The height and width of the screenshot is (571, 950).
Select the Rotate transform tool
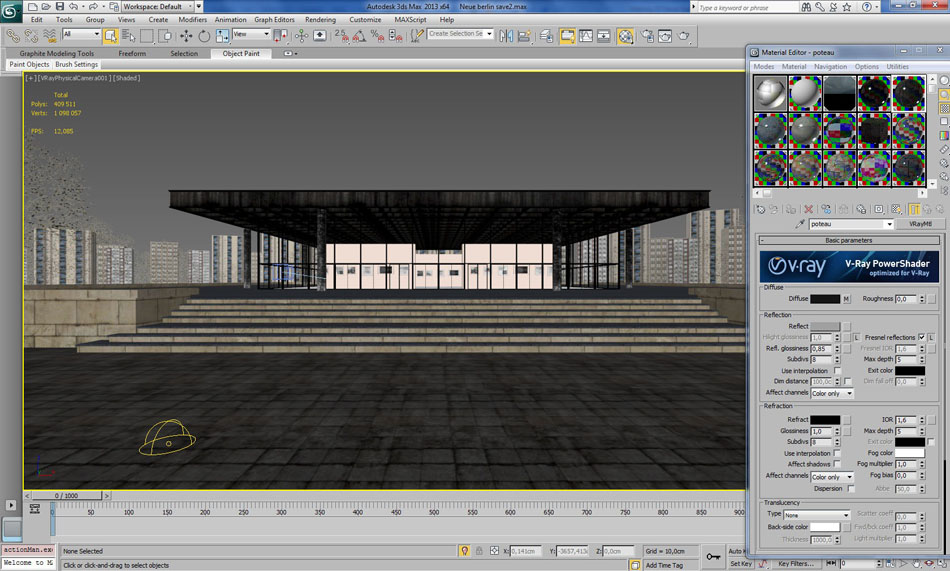[x=204, y=36]
